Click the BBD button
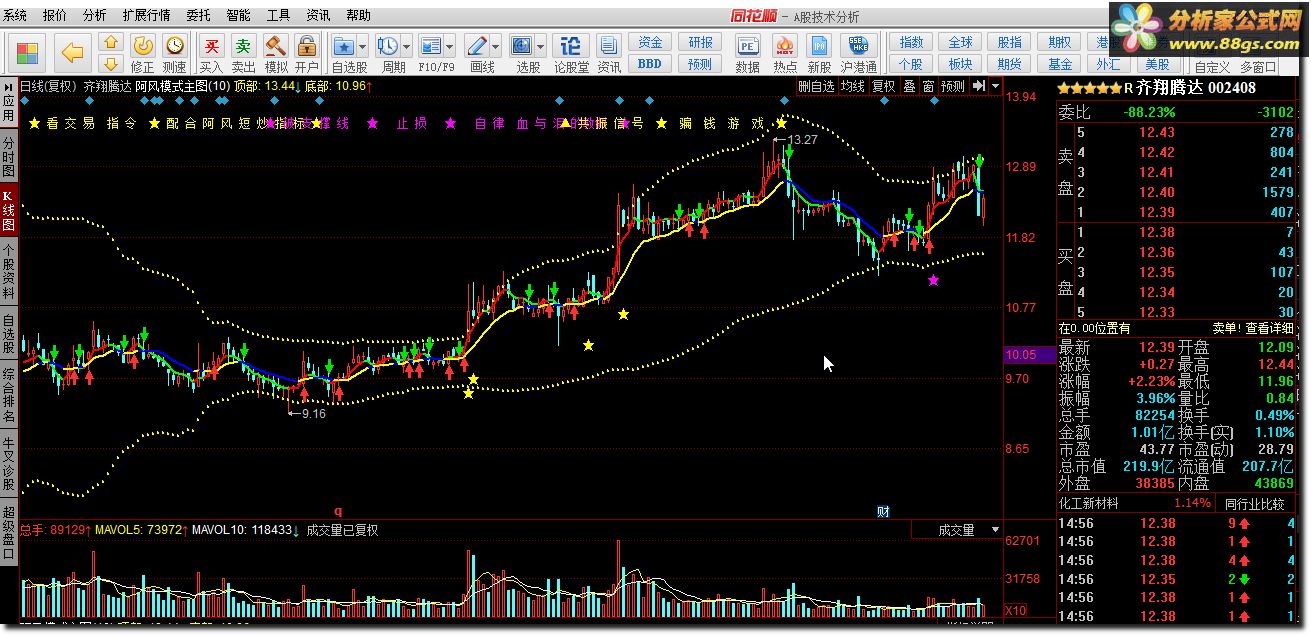This screenshot has height=635, width=1311. (650, 64)
